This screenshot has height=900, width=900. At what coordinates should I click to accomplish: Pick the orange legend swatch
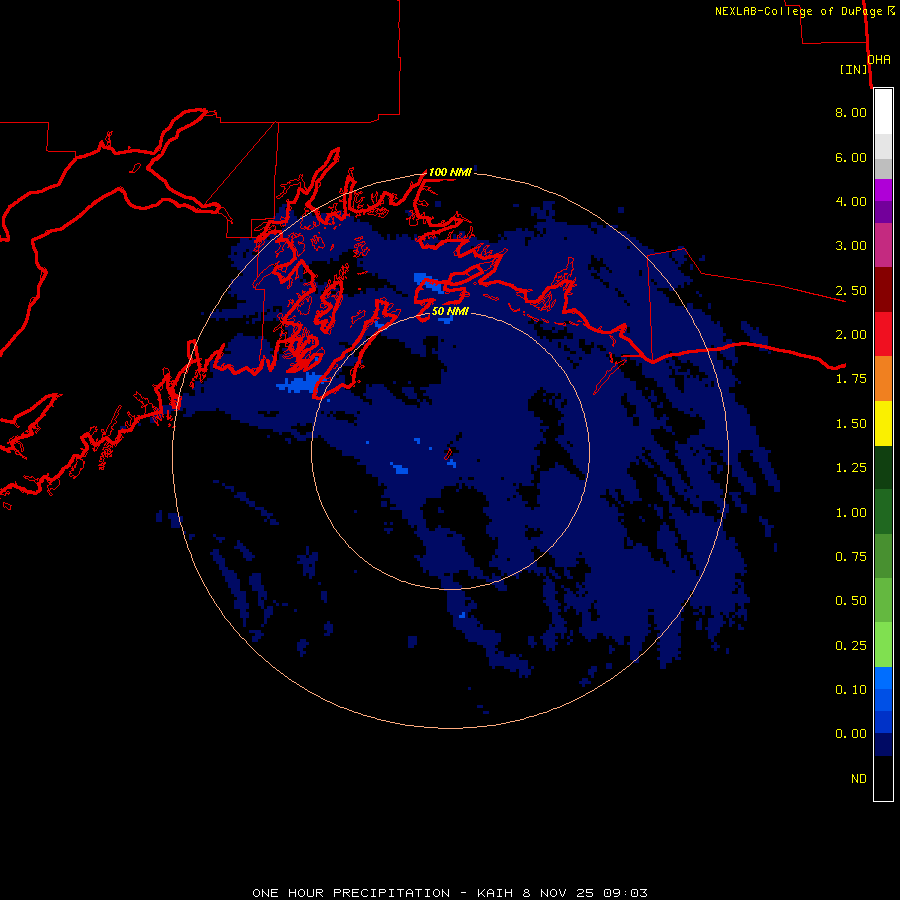coord(883,378)
